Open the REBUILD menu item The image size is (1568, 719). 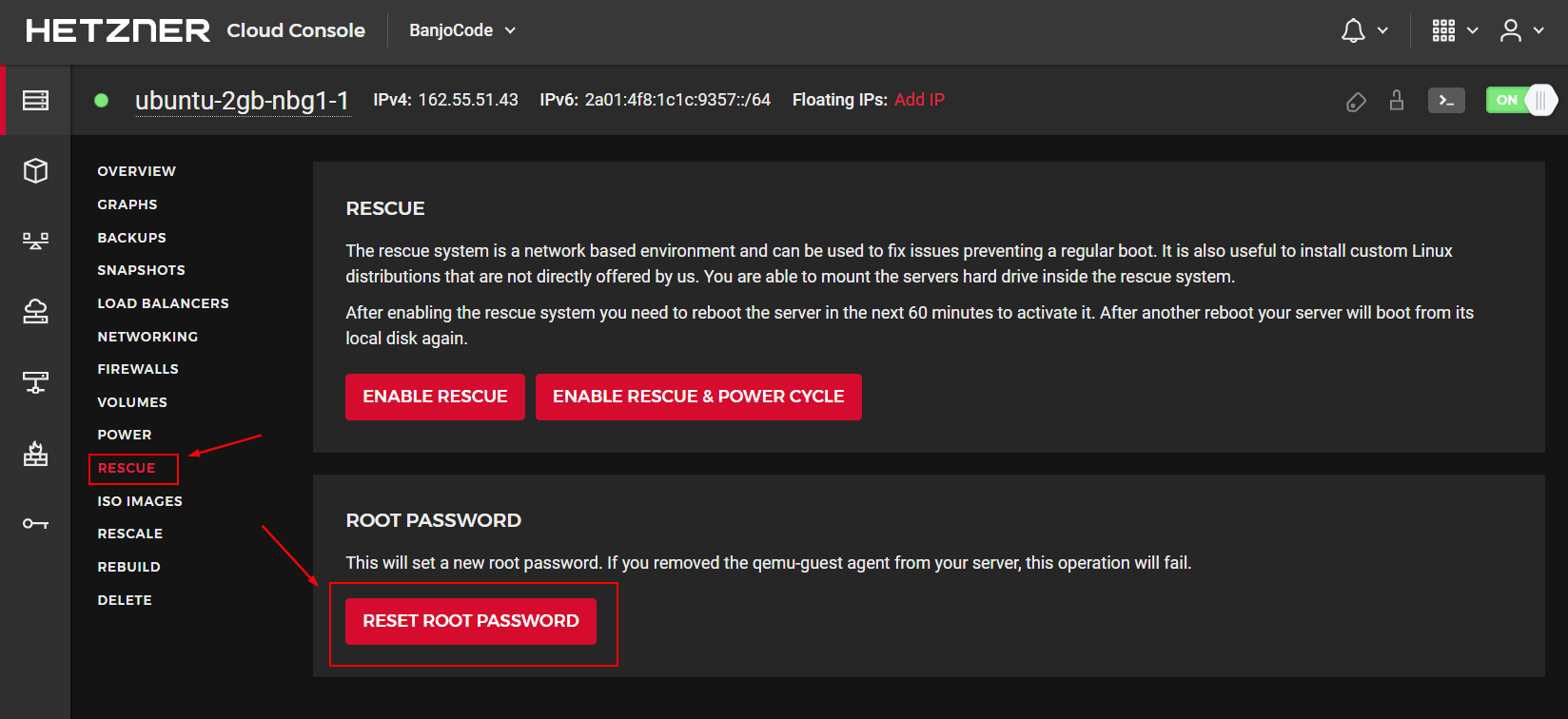point(128,567)
